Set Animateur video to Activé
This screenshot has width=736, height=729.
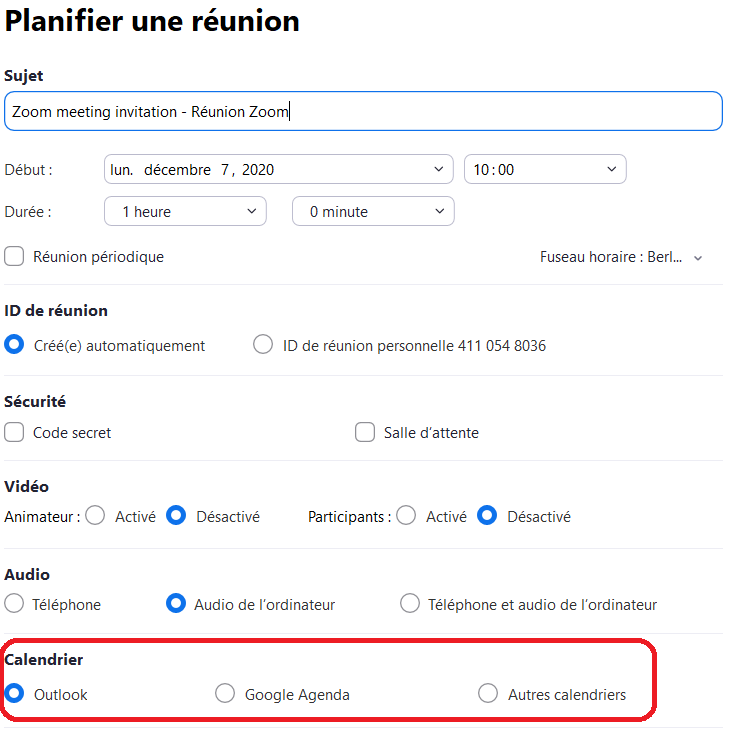tap(96, 517)
